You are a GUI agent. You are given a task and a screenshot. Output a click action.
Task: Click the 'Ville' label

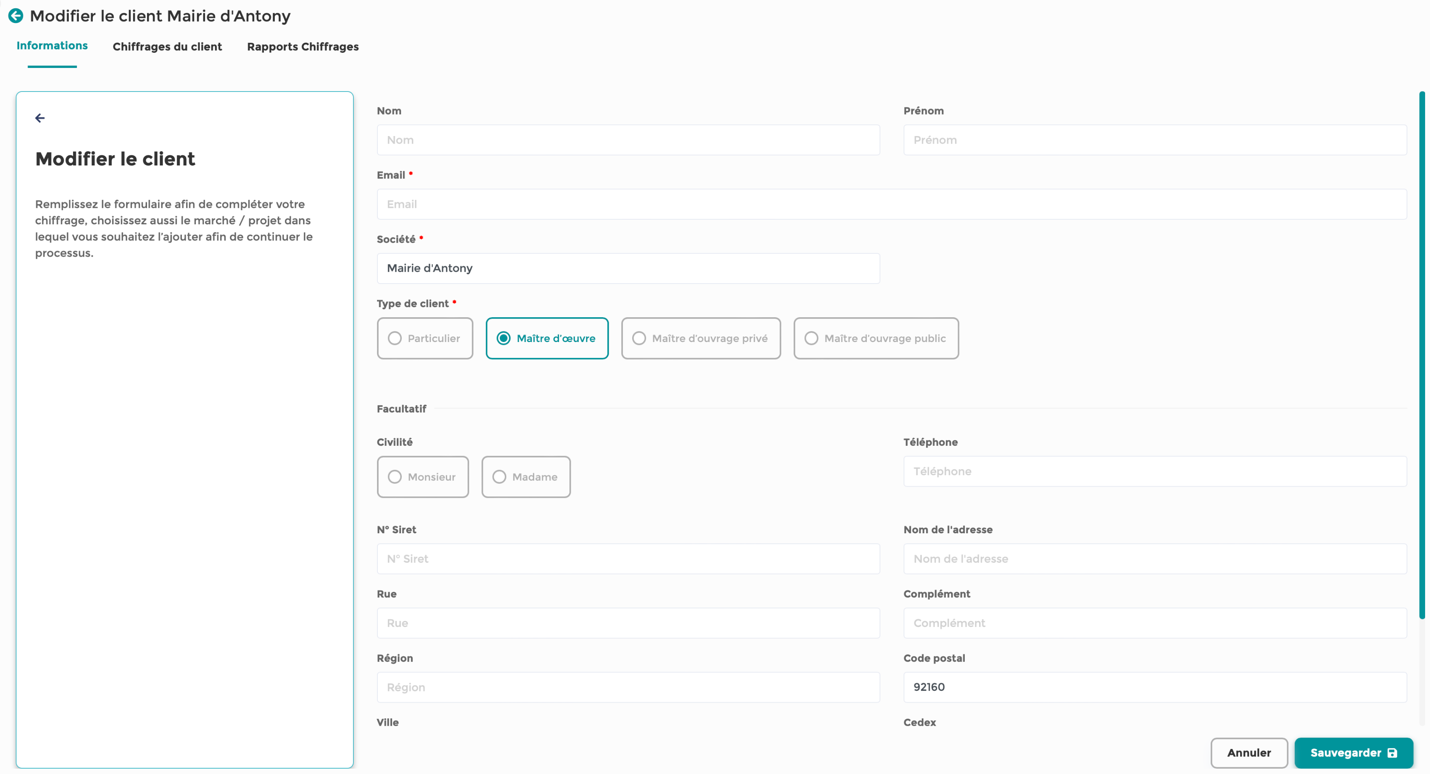[387, 722]
